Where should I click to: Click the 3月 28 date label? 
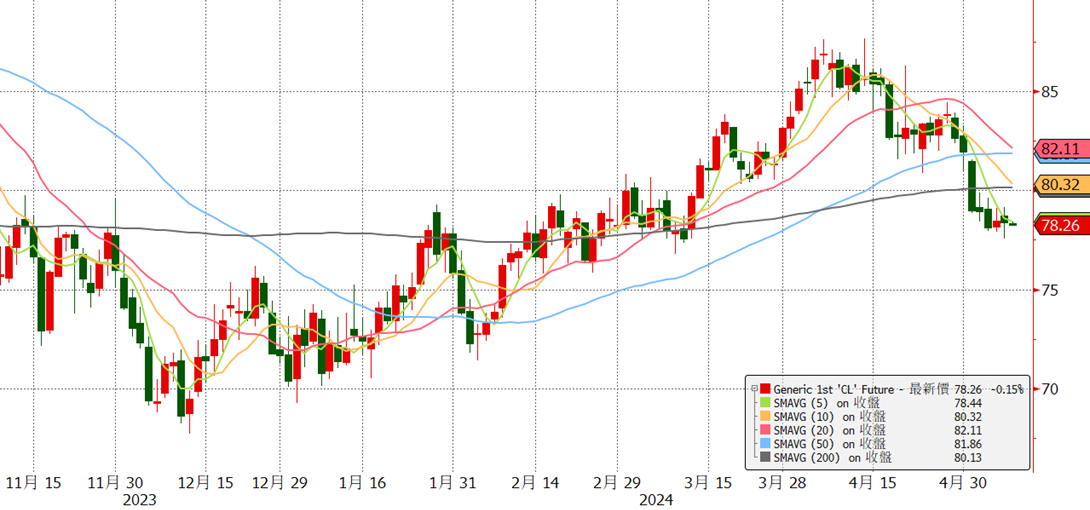tap(783, 482)
